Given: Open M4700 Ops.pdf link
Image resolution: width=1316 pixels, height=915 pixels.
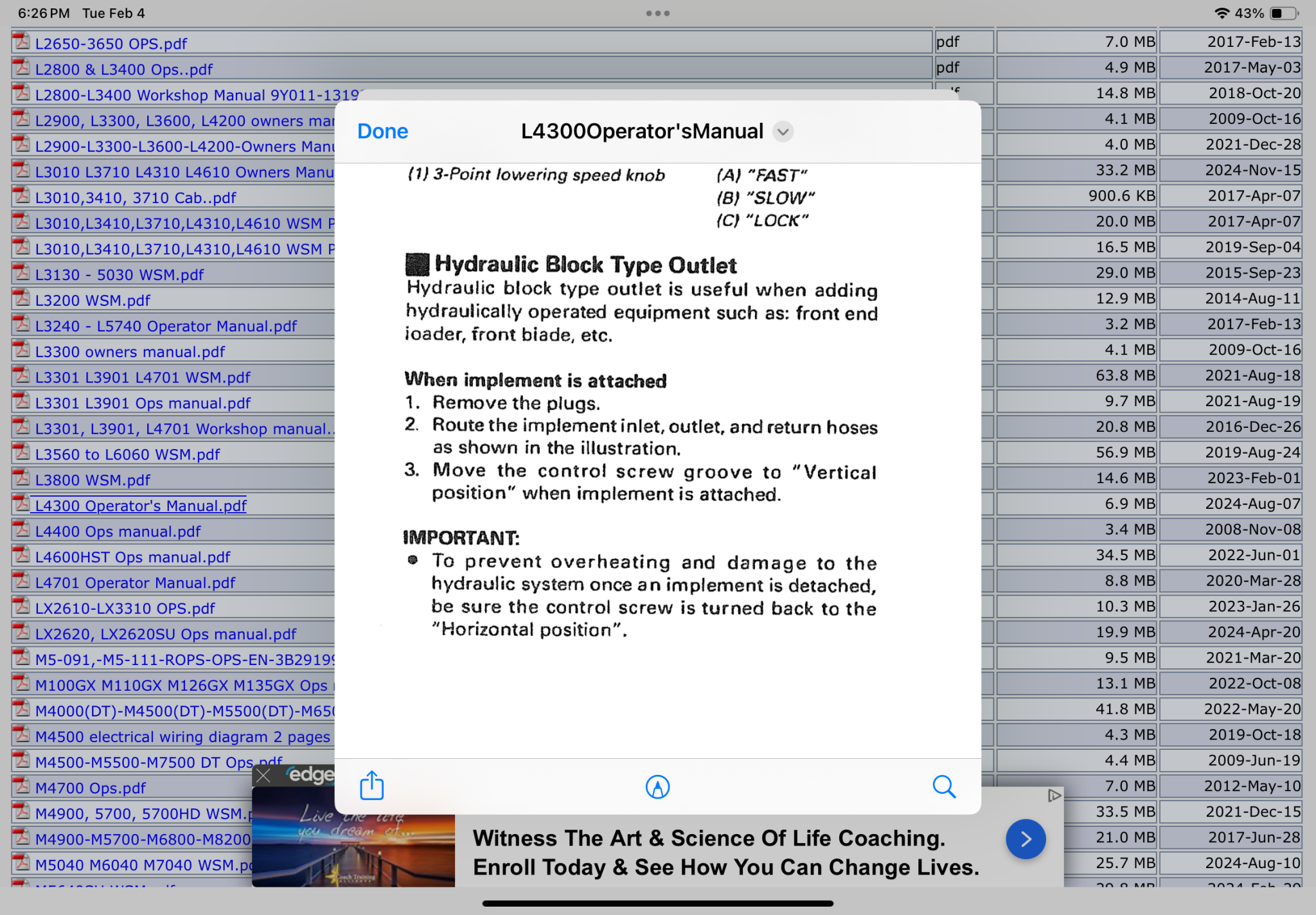Looking at the screenshot, I should click(91, 788).
